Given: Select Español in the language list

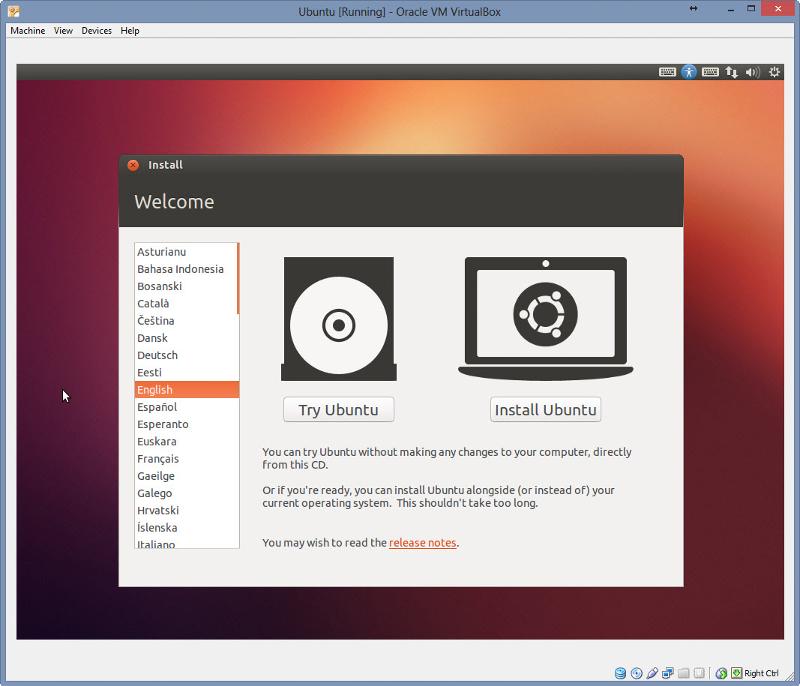Looking at the screenshot, I should 186,407.
